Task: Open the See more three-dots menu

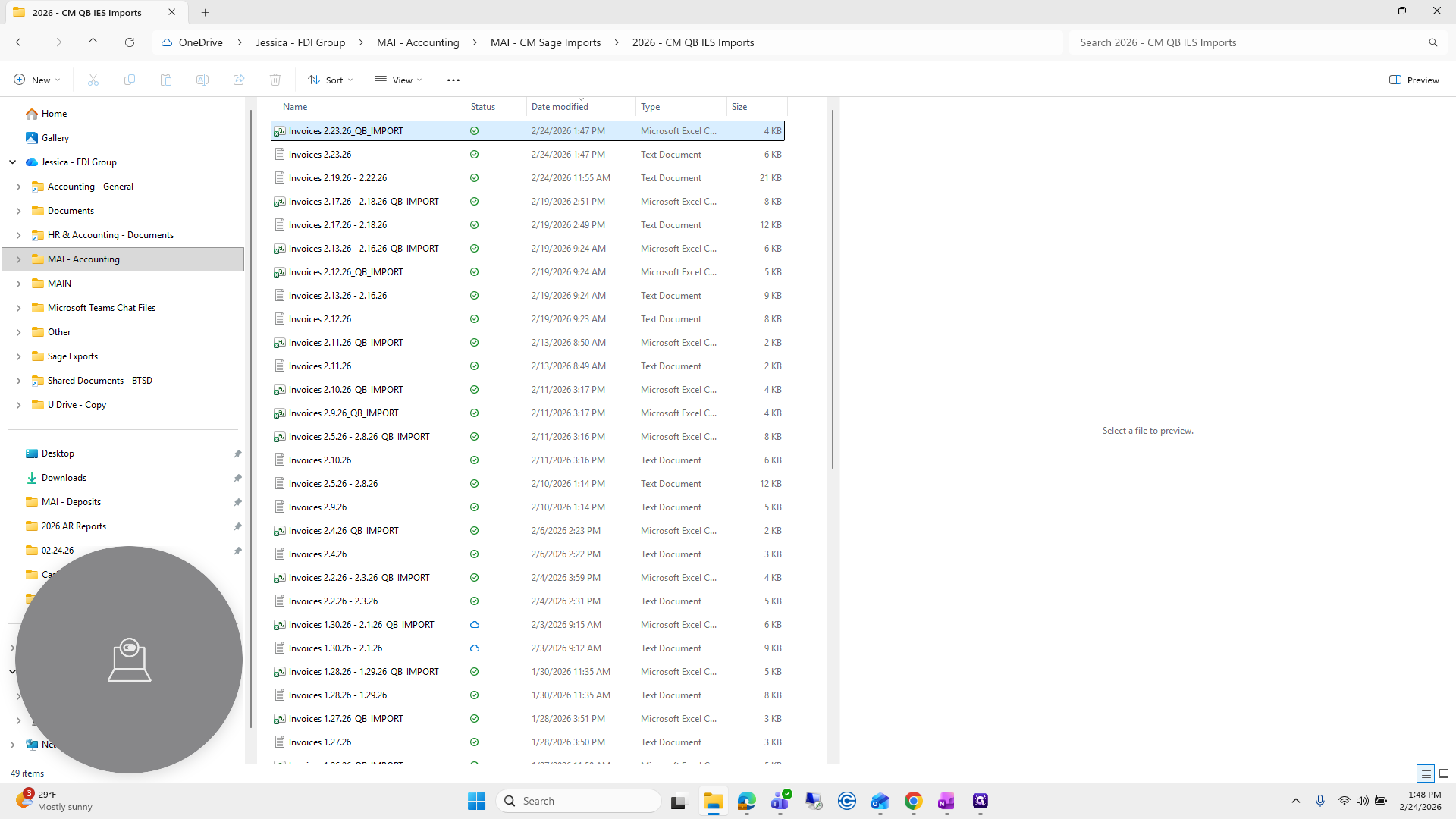Action: (453, 80)
